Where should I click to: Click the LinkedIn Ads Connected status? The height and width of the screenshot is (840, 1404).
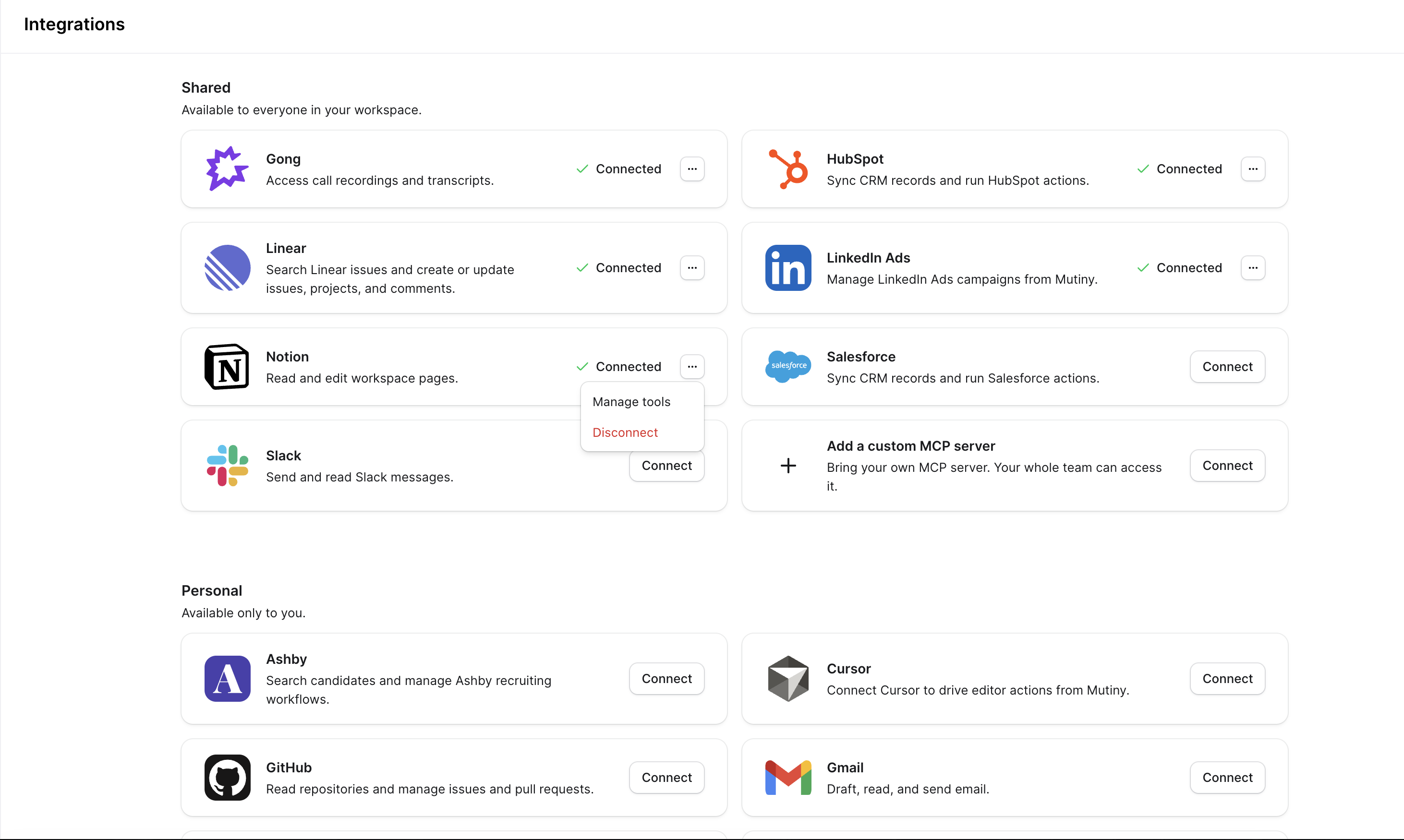point(1179,268)
